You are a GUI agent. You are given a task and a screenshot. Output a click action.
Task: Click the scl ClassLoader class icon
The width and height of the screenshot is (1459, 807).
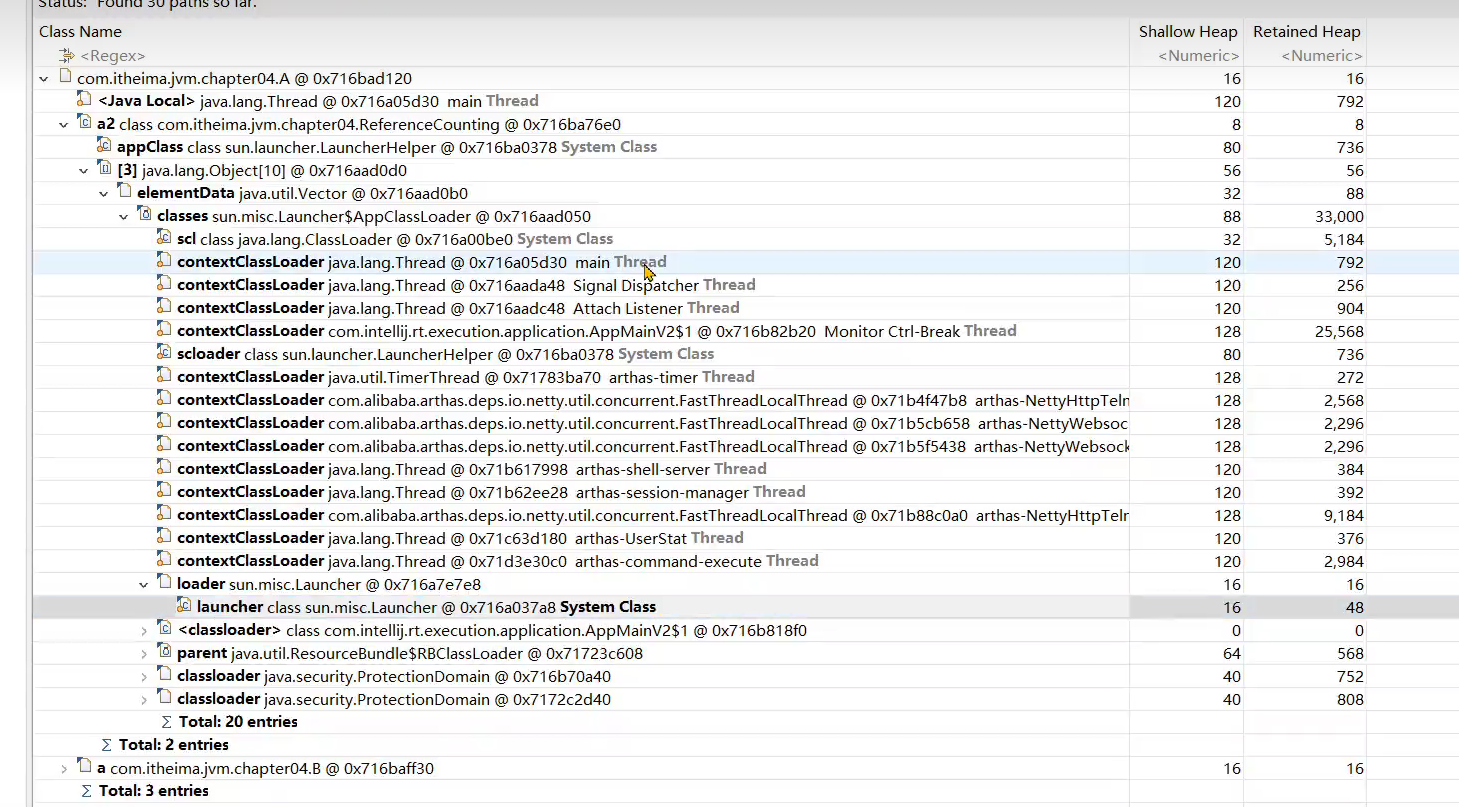coord(165,238)
